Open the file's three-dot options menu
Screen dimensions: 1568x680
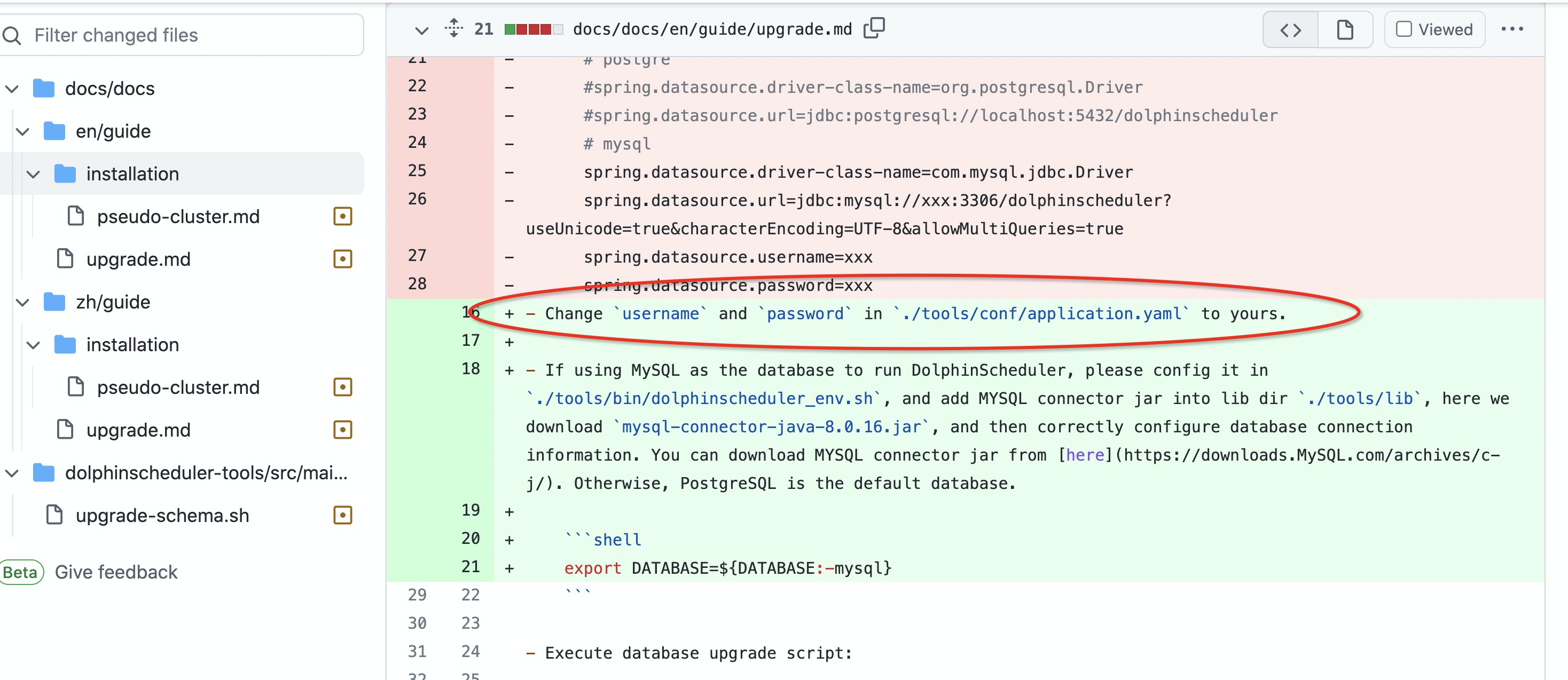(1512, 29)
